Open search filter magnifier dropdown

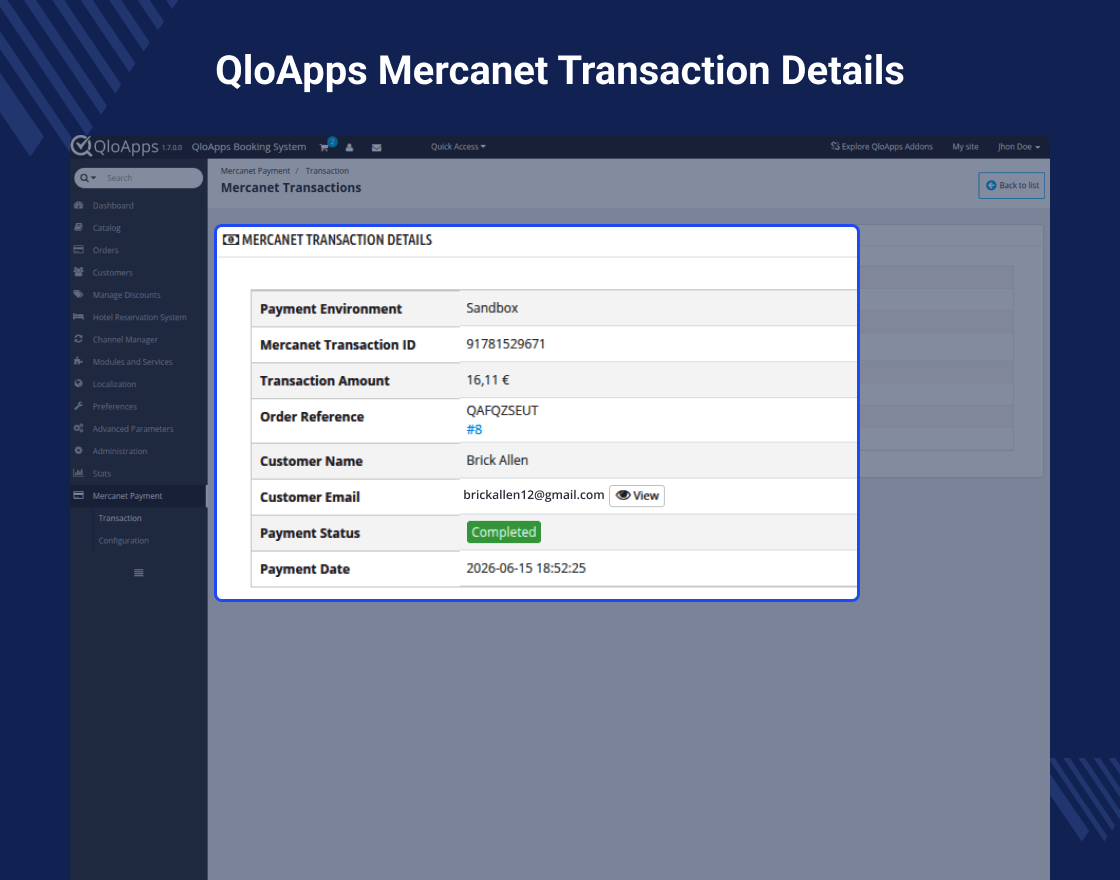(88, 178)
